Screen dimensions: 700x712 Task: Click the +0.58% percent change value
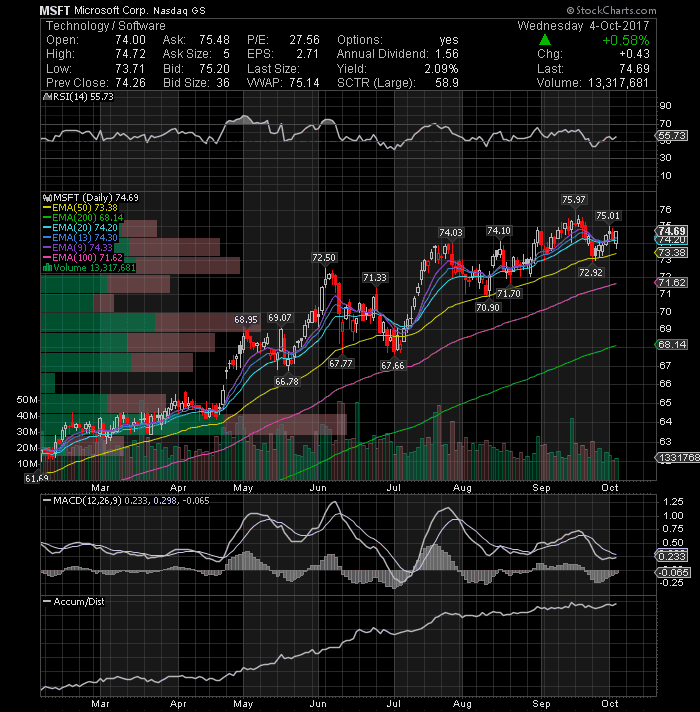(626, 40)
